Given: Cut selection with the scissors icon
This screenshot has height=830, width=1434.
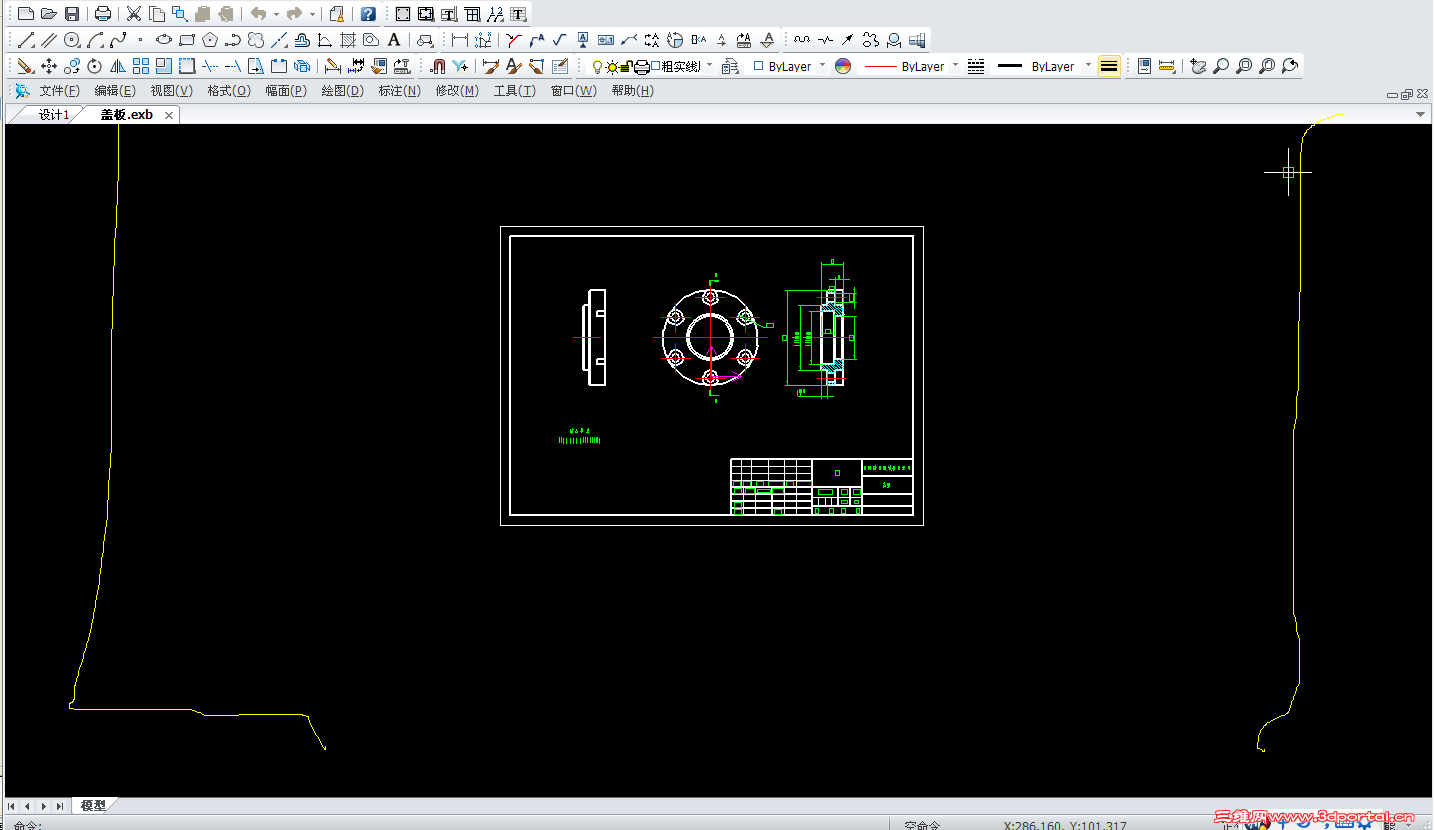Looking at the screenshot, I should click(133, 14).
